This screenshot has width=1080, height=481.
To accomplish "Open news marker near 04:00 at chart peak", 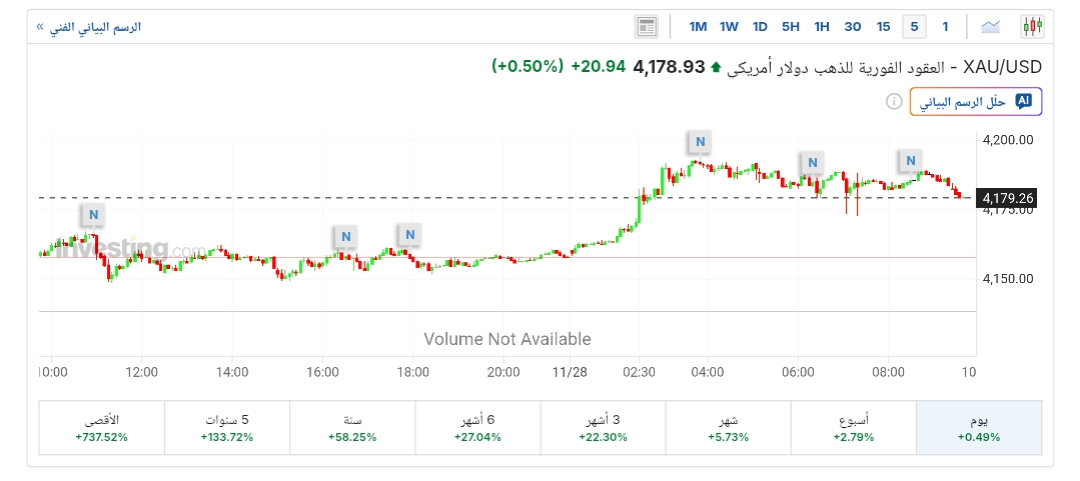I will tap(700, 142).
